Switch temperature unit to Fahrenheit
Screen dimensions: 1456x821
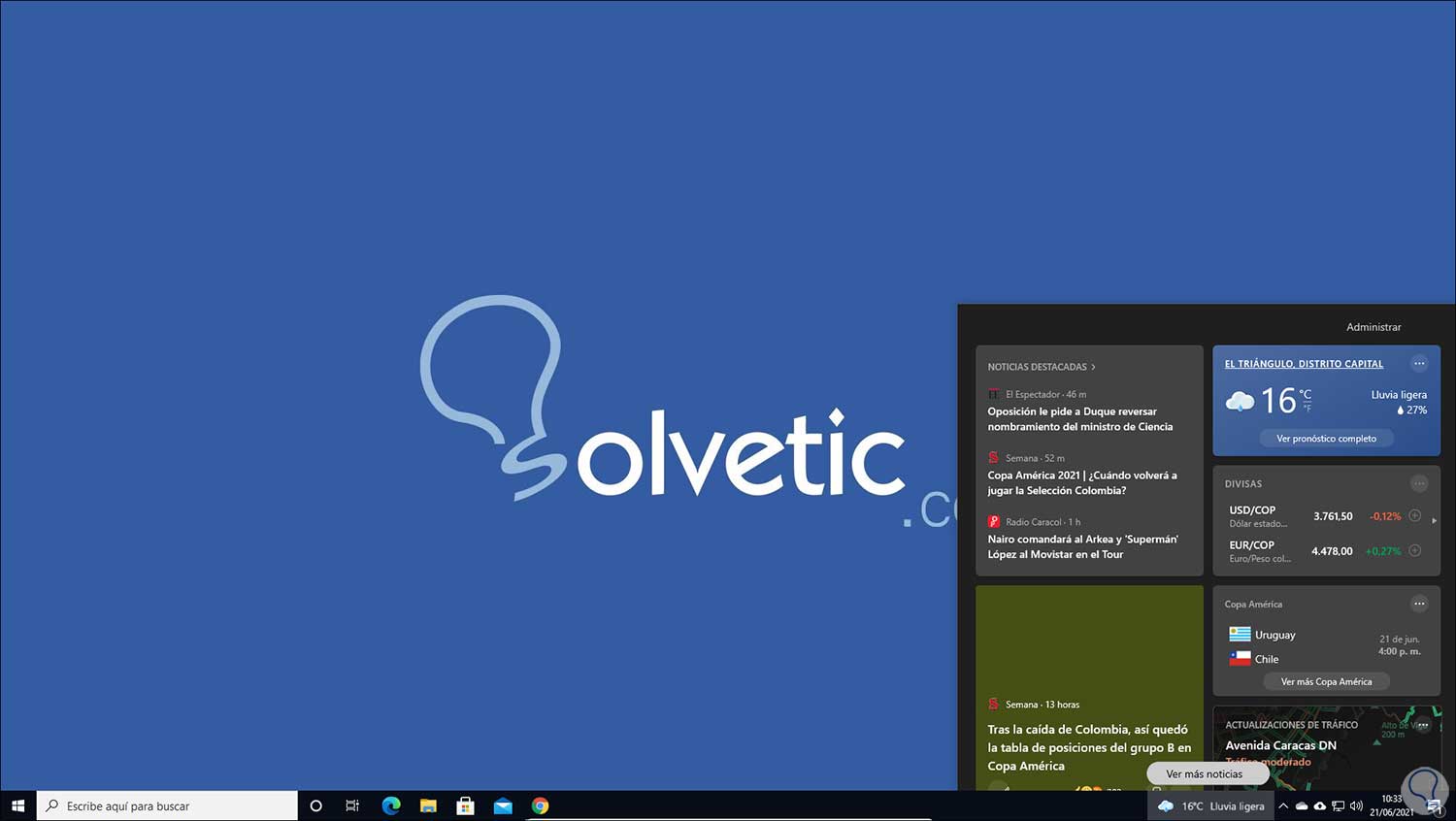coord(1307,409)
